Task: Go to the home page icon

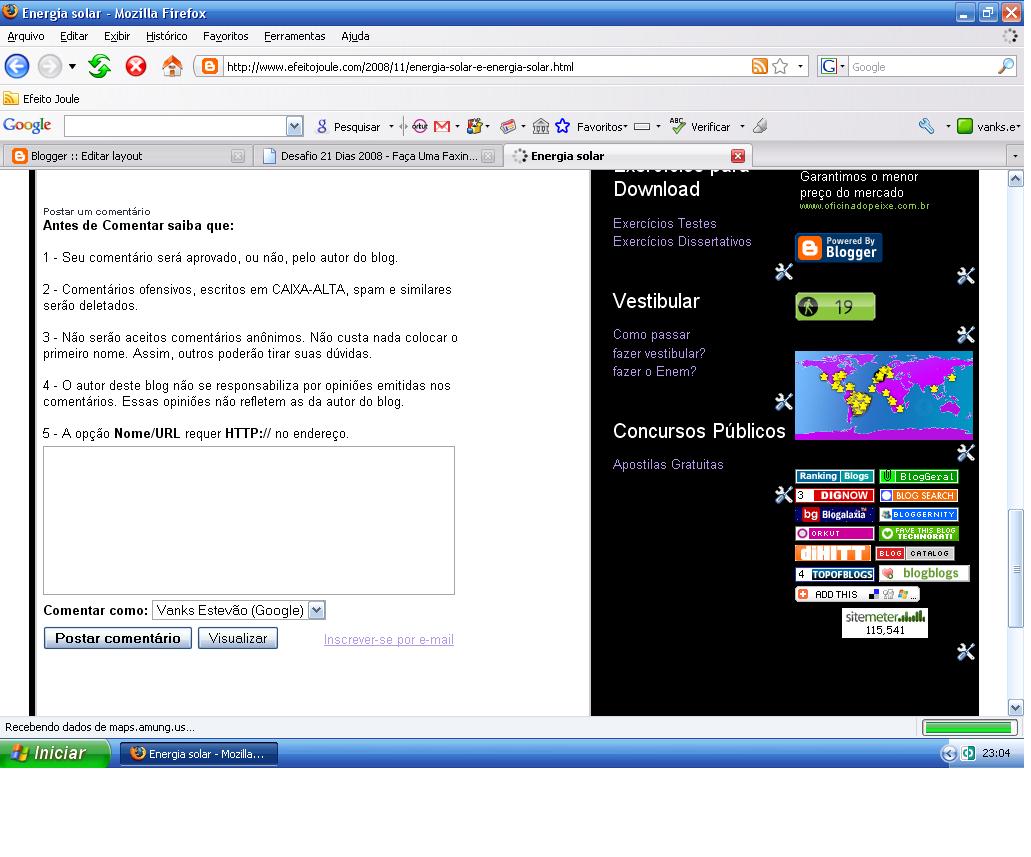Action: [172, 66]
